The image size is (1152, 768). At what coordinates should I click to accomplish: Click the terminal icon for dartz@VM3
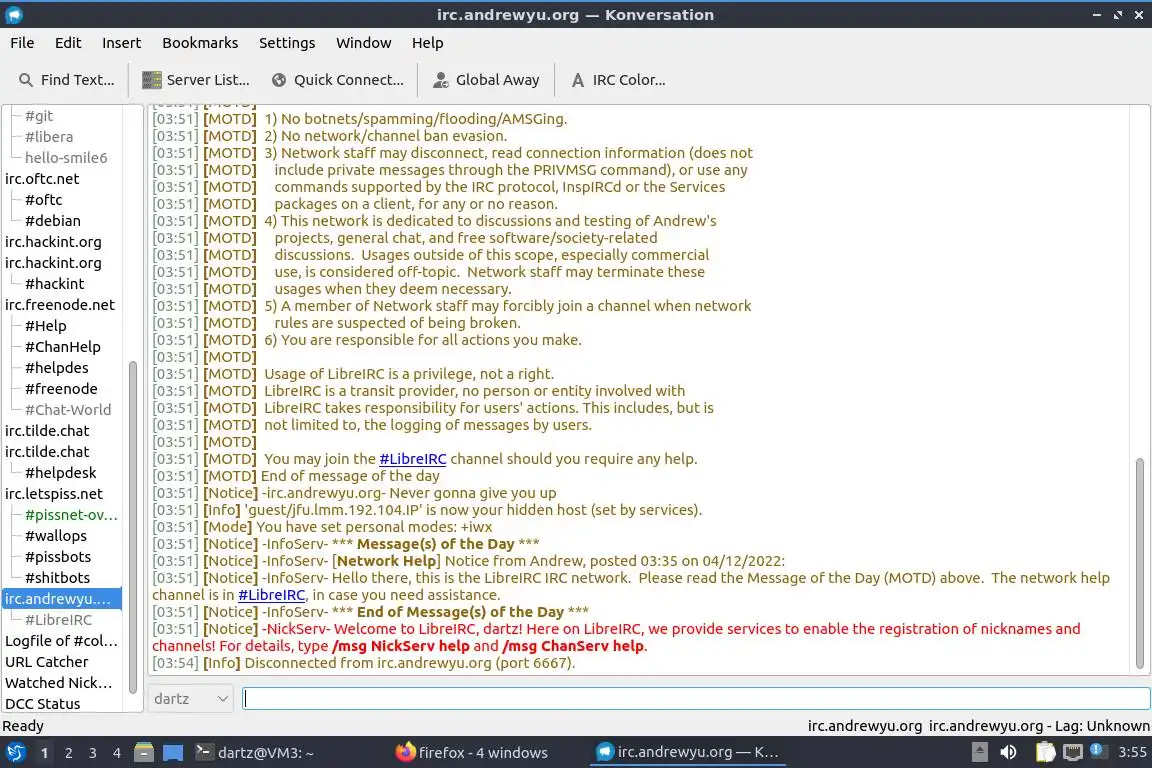pos(204,752)
